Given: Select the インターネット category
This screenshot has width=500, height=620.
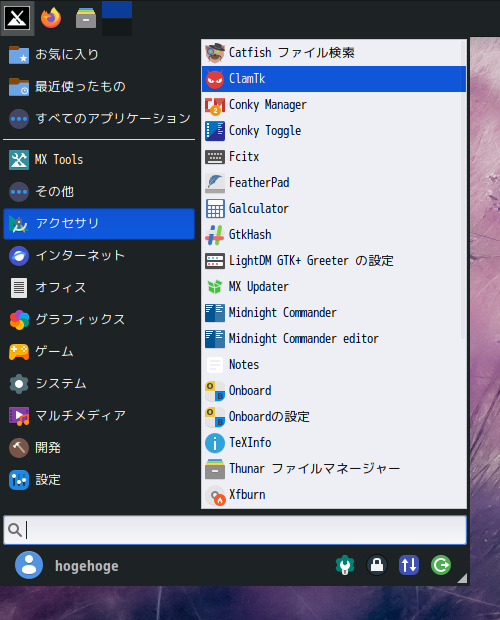Looking at the screenshot, I should (99, 256).
